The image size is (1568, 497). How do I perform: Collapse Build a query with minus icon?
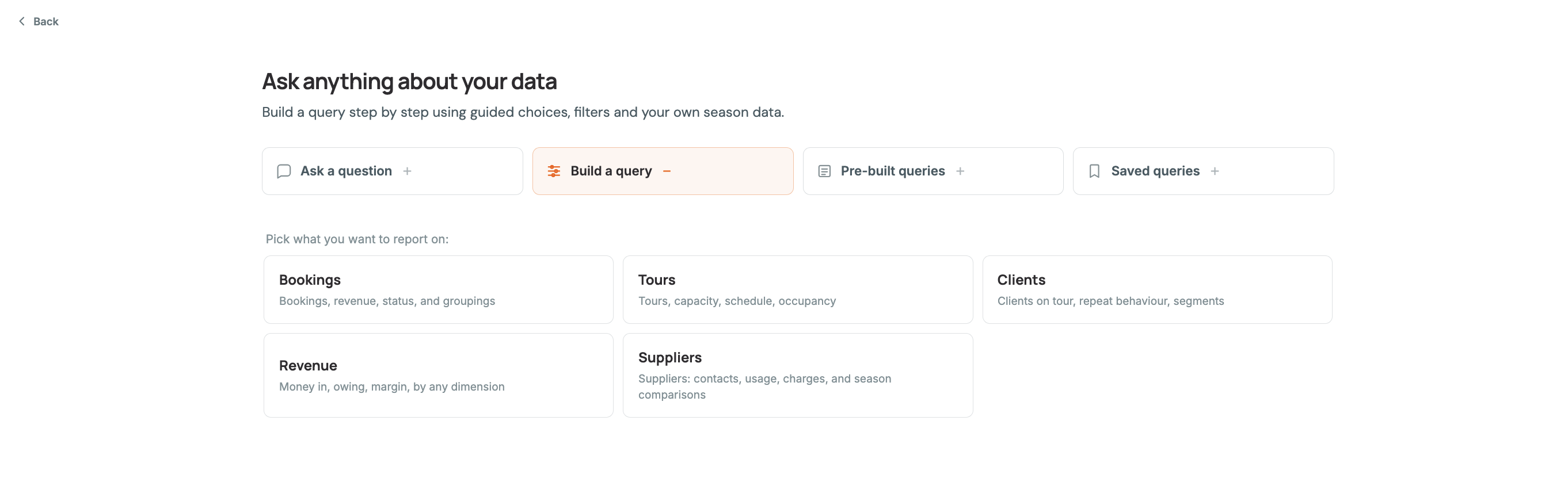pyautogui.click(x=667, y=171)
